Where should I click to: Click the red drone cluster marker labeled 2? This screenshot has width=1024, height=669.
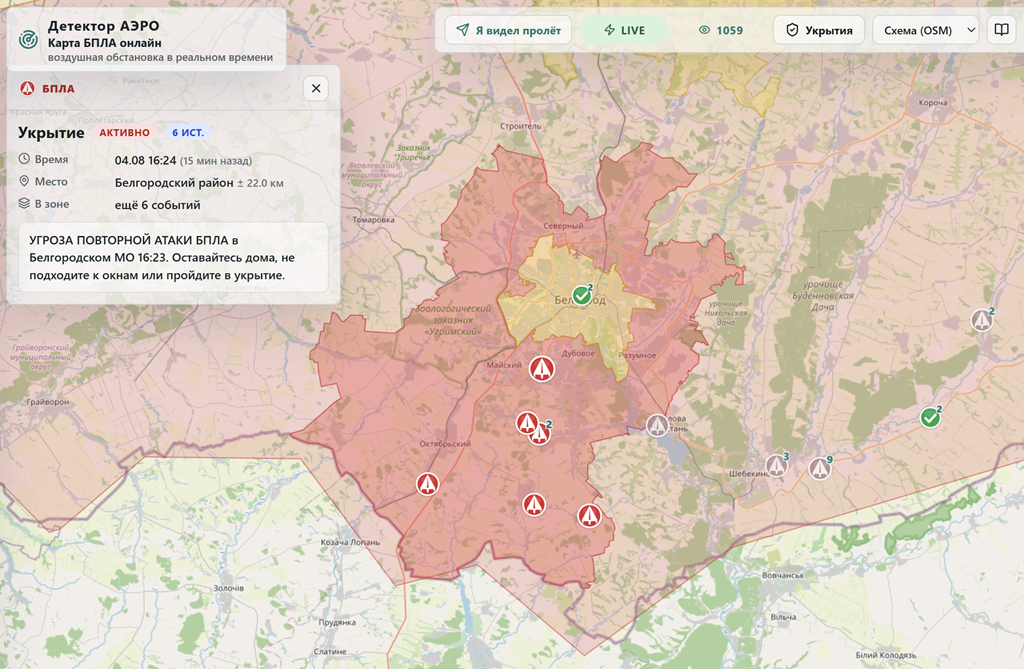pos(539,434)
